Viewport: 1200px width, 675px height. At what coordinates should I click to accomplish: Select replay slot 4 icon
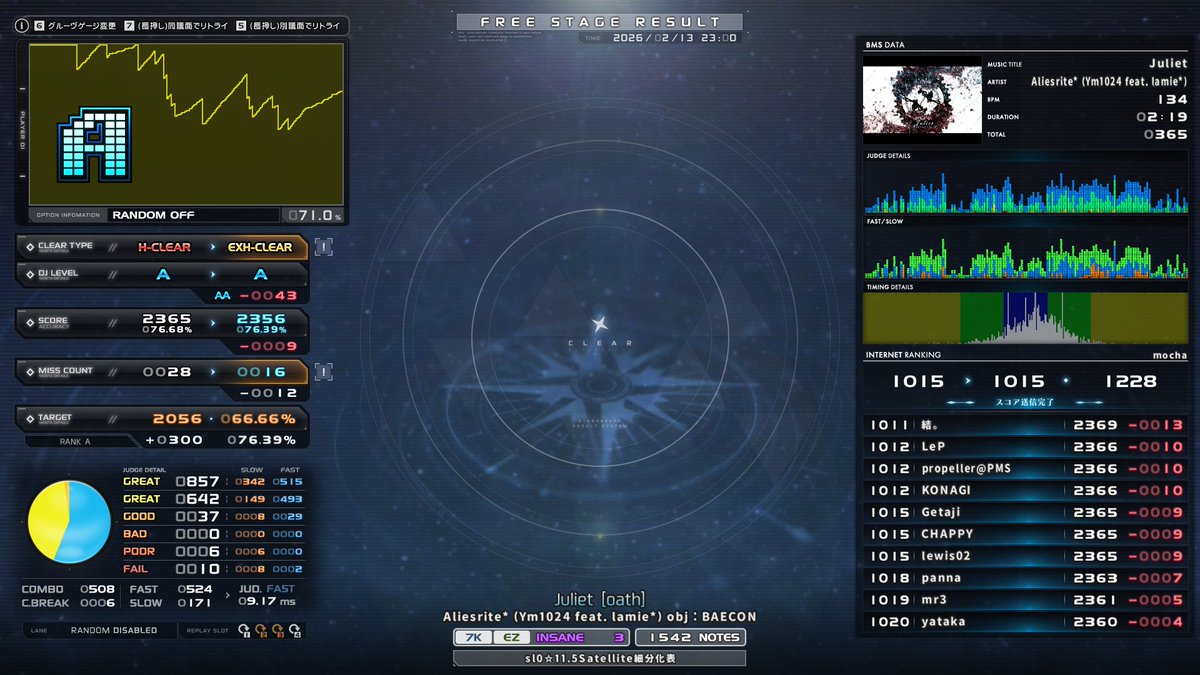295,630
